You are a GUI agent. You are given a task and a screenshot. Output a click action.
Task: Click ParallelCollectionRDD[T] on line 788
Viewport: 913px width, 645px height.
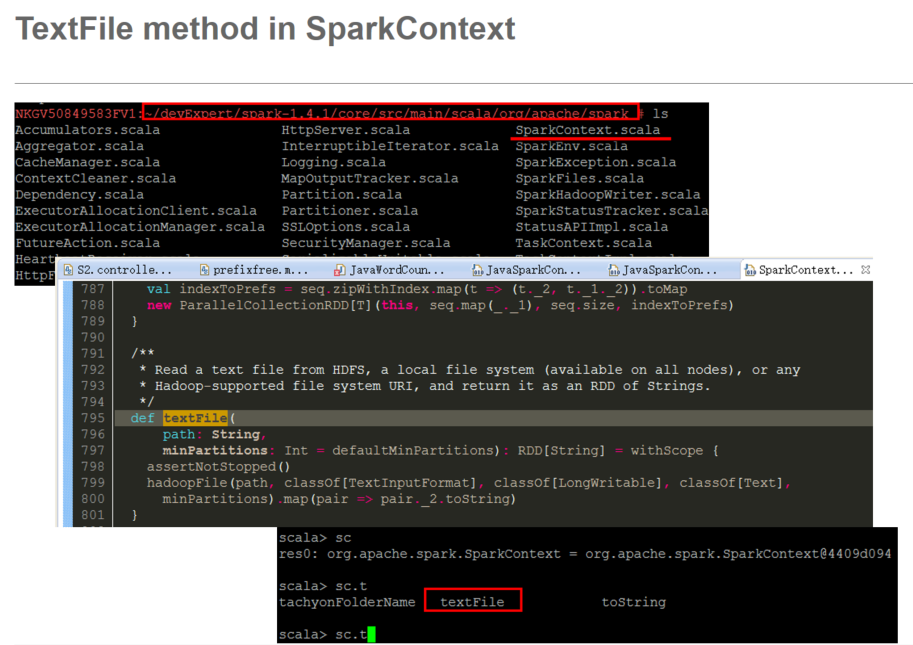275,305
